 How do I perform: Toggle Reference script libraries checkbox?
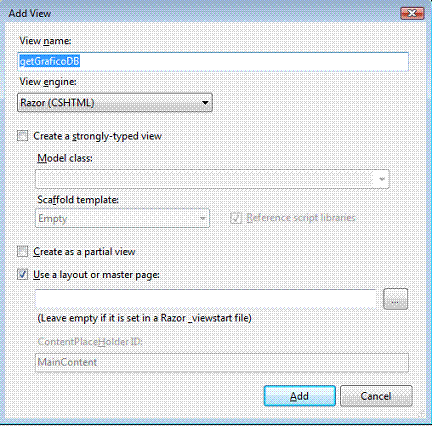[x=236, y=218]
